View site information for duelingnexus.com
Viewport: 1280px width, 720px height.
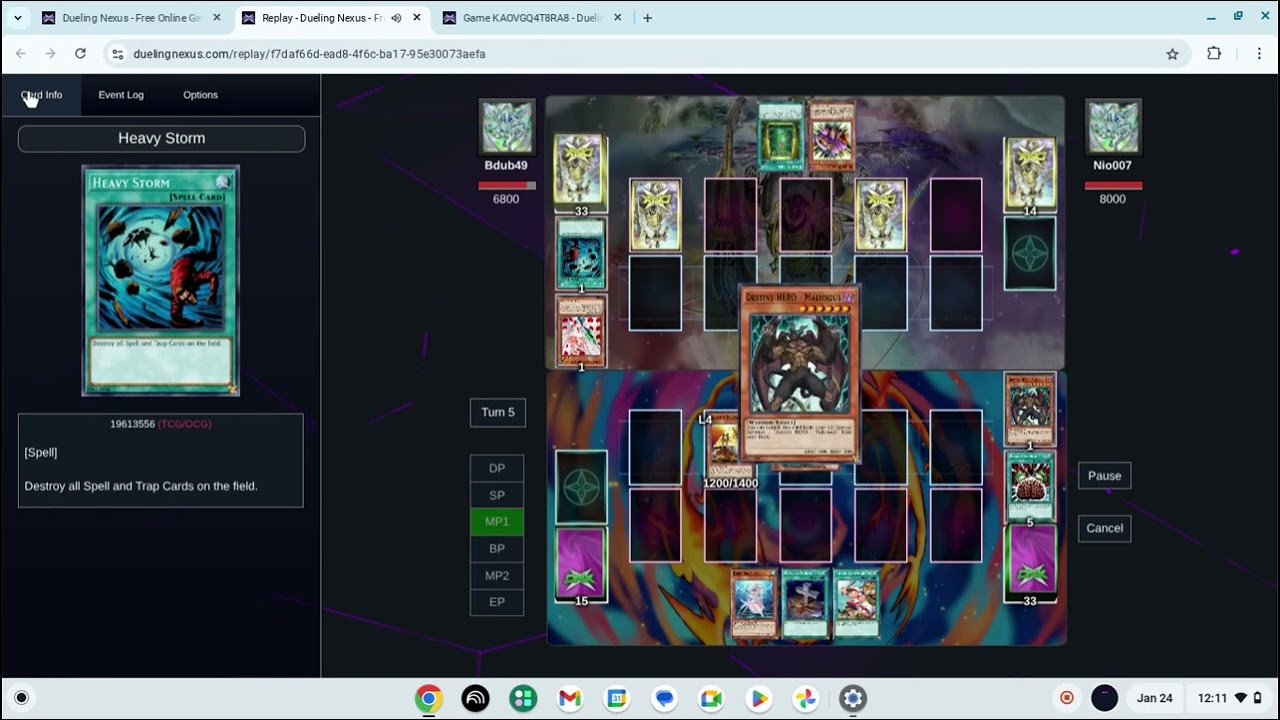pos(117,54)
